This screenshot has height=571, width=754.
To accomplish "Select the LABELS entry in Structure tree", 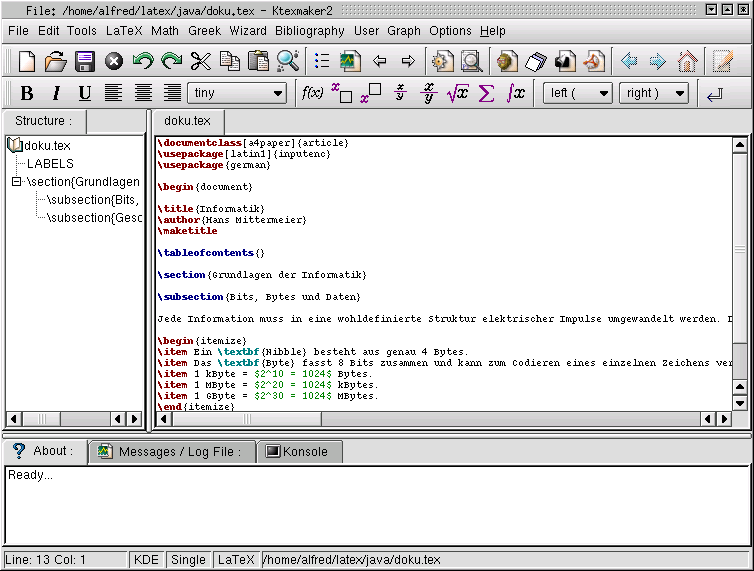I will click(x=50, y=164).
